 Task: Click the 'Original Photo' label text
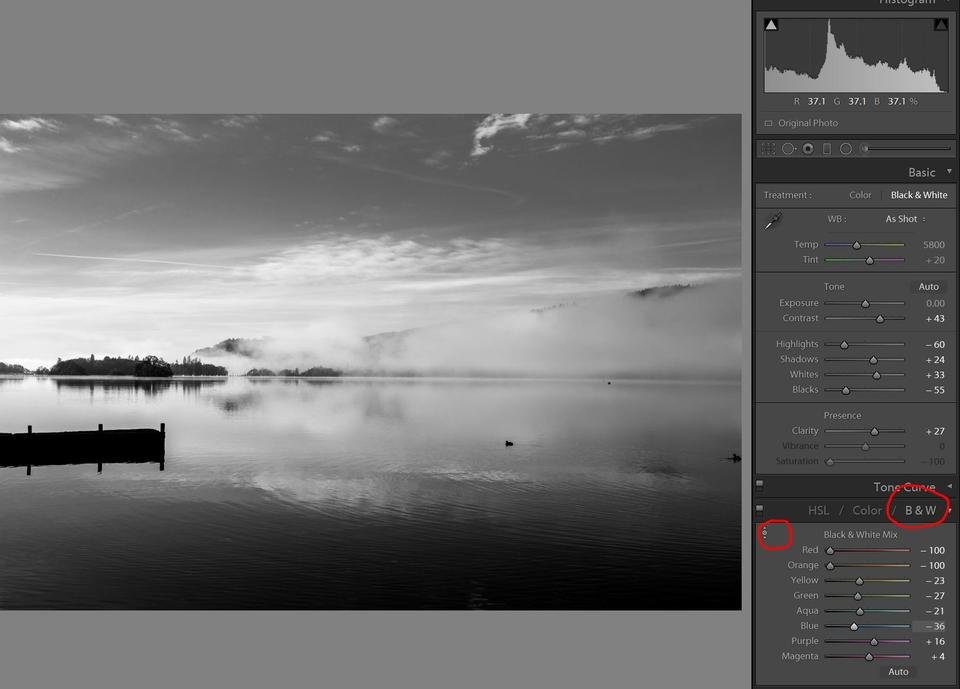808,123
